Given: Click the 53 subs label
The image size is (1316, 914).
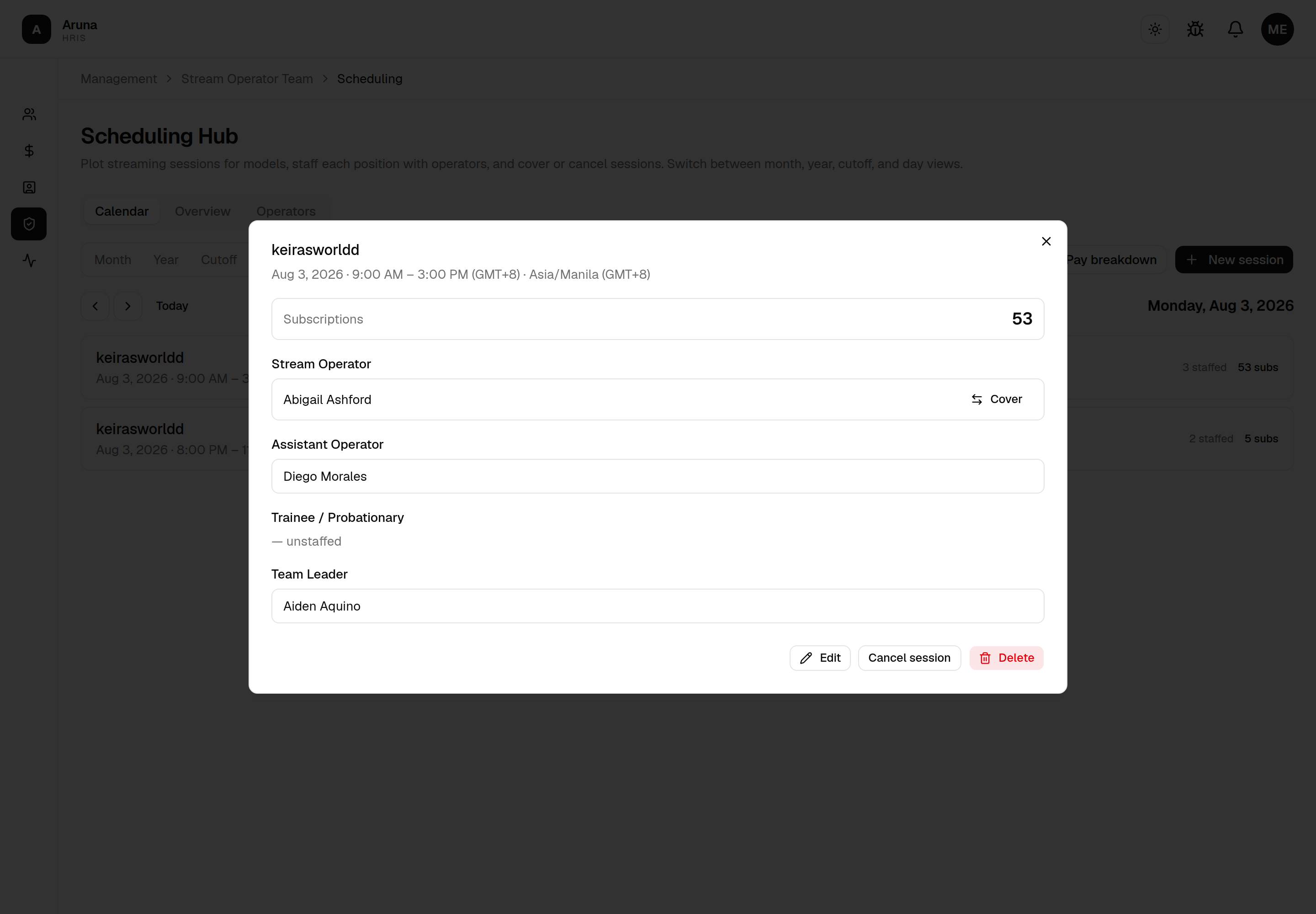Looking at the screenshot, I should coord(1258,368).
